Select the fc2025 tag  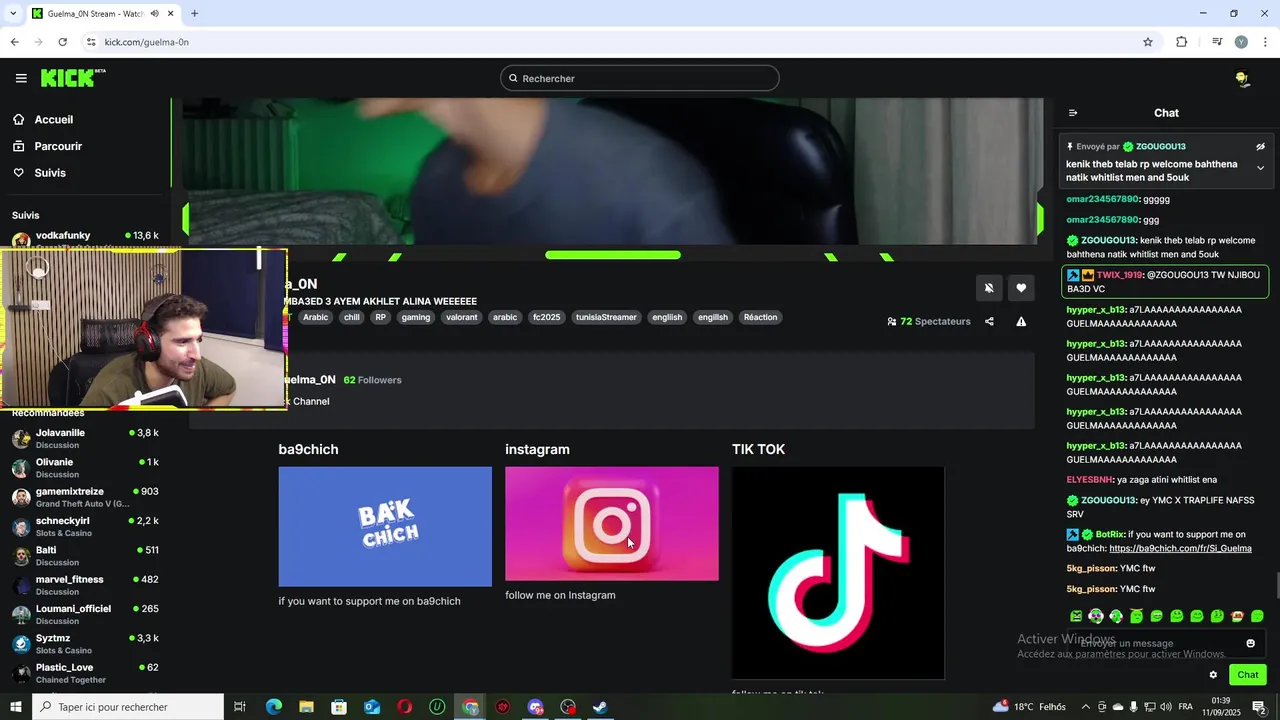pos(547,317)
